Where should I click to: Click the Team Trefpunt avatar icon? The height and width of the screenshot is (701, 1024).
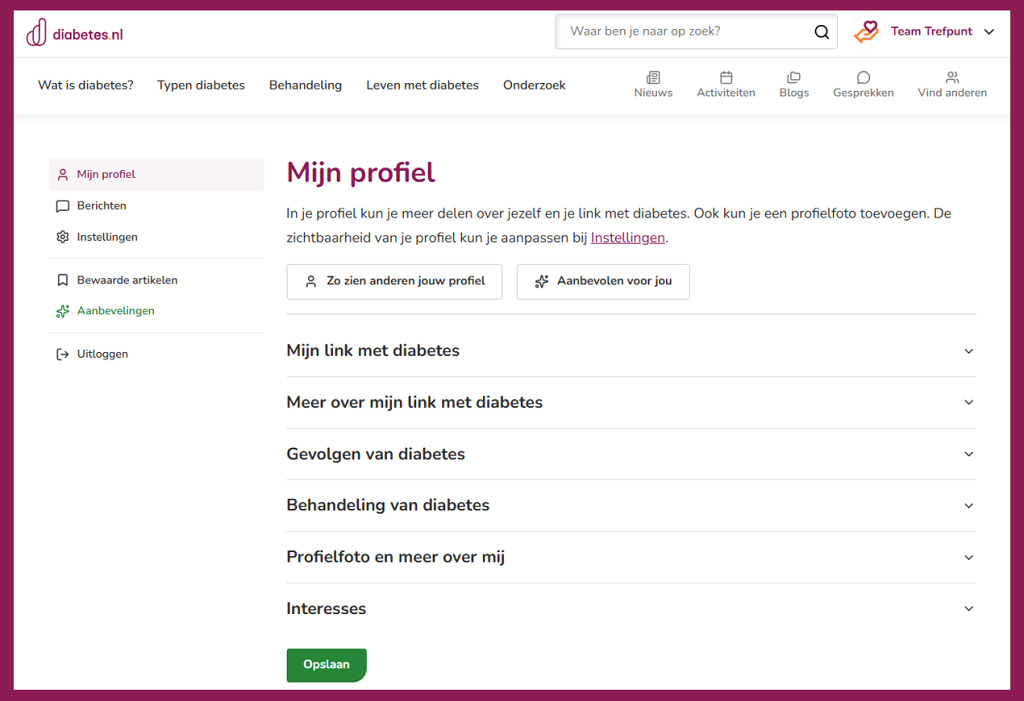click(x=866, y=32)
